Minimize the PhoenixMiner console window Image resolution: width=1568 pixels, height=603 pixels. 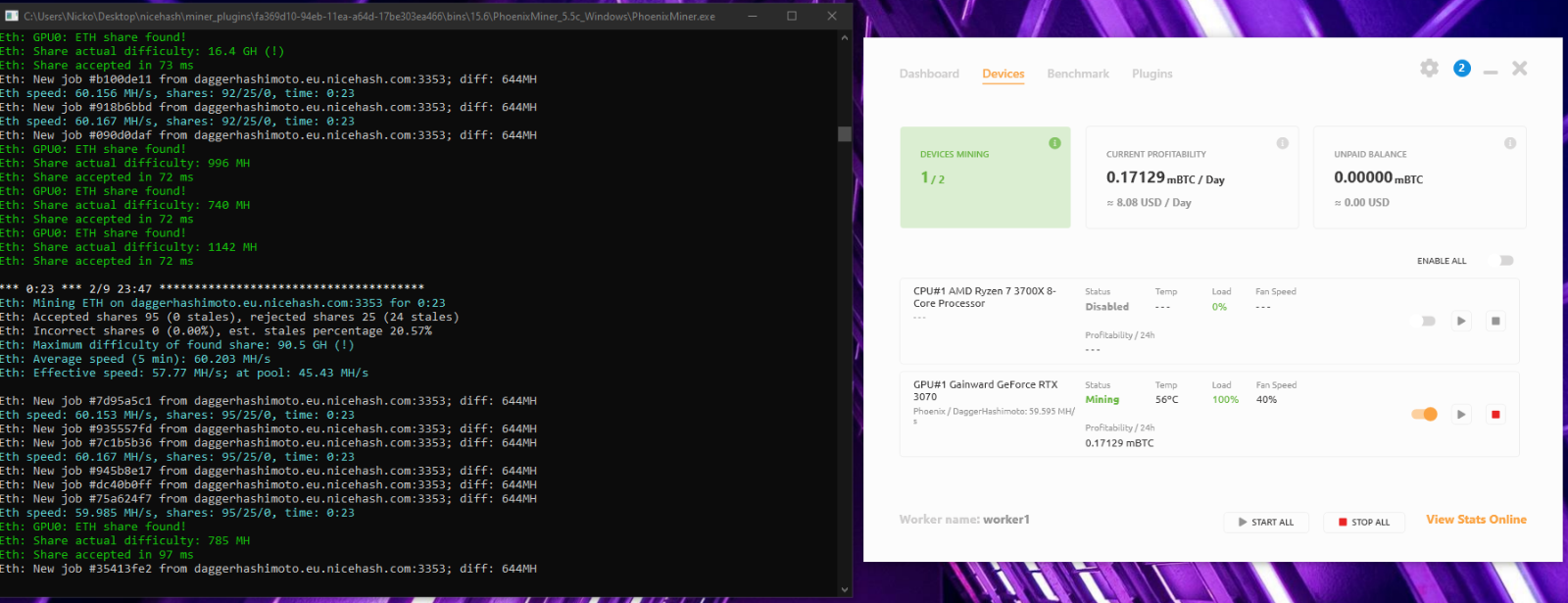(x=753, y=16)
